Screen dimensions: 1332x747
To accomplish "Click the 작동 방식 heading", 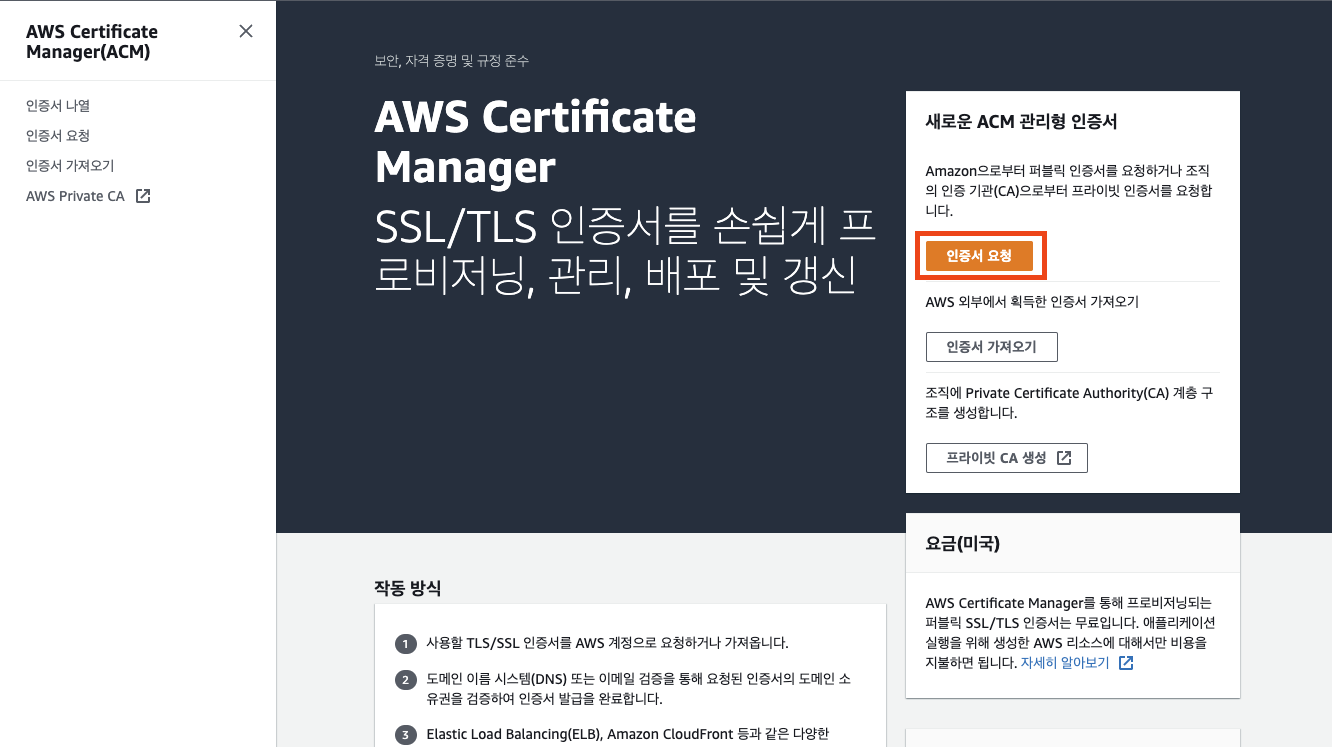I will click(x=407, y=587).
